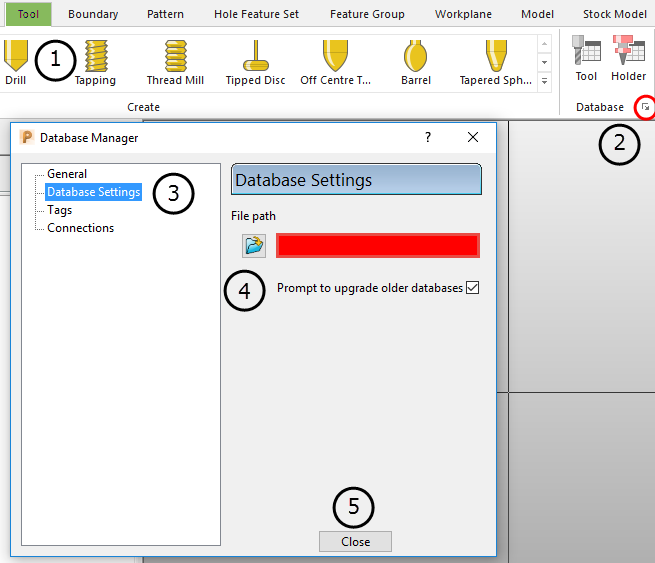Create an Off Centre Tipped tool
The height and width of the screenshot is (563, 655).
coord(335,62)
